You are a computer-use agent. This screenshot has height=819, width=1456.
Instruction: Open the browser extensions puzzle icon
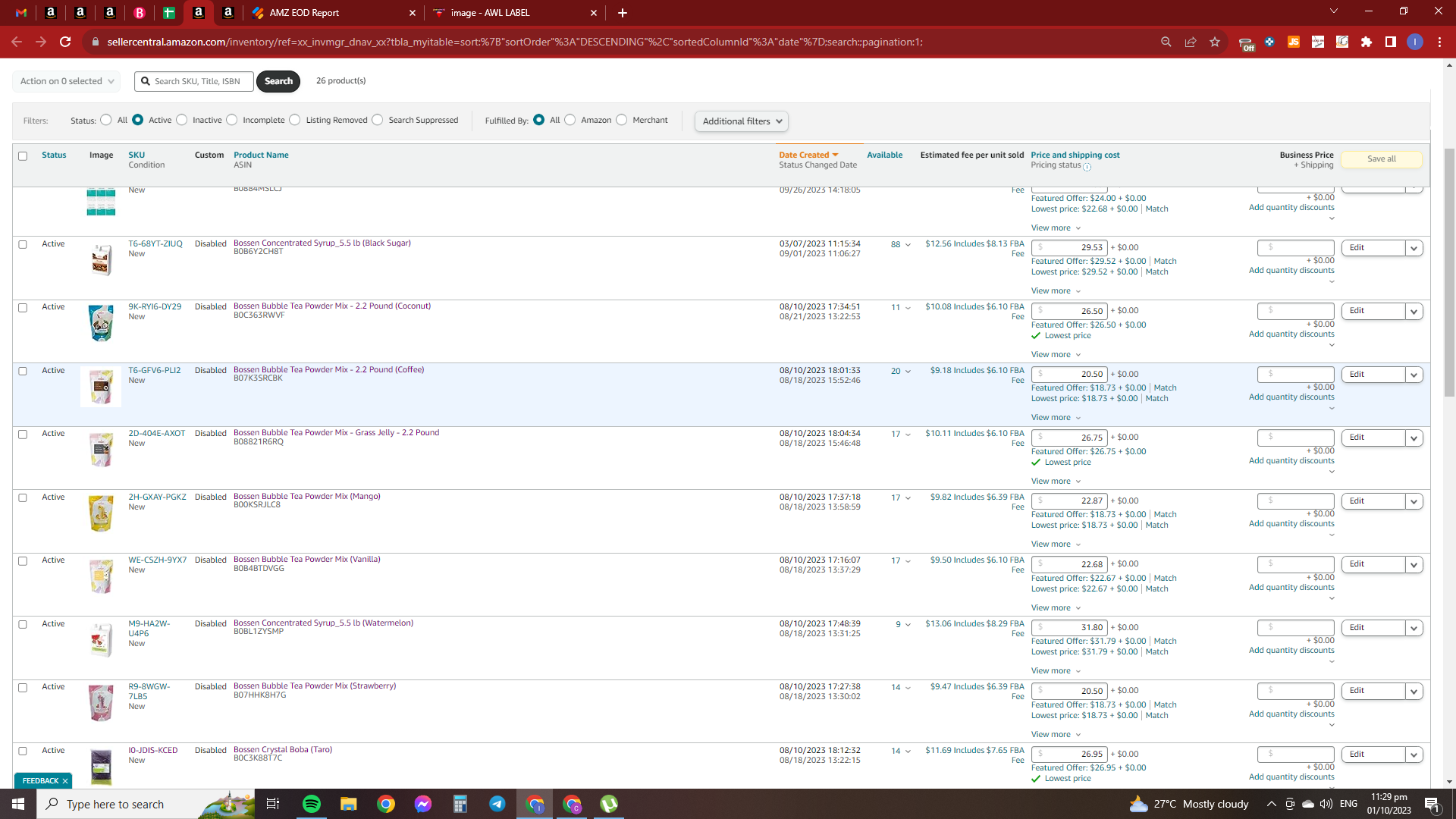[1367, 42]
